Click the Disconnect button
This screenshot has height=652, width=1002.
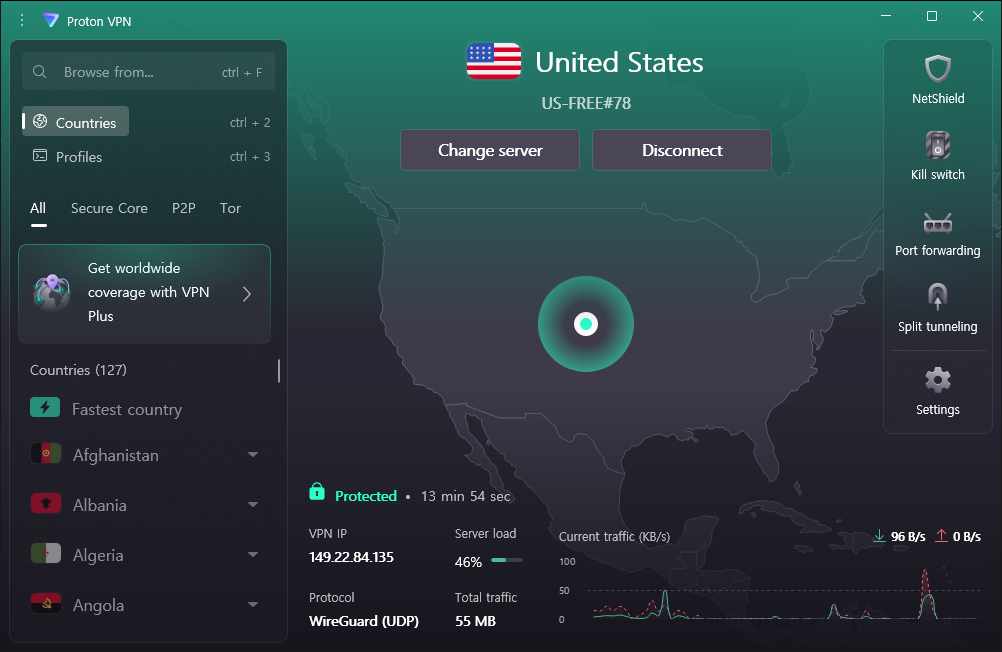click(682, 150)
